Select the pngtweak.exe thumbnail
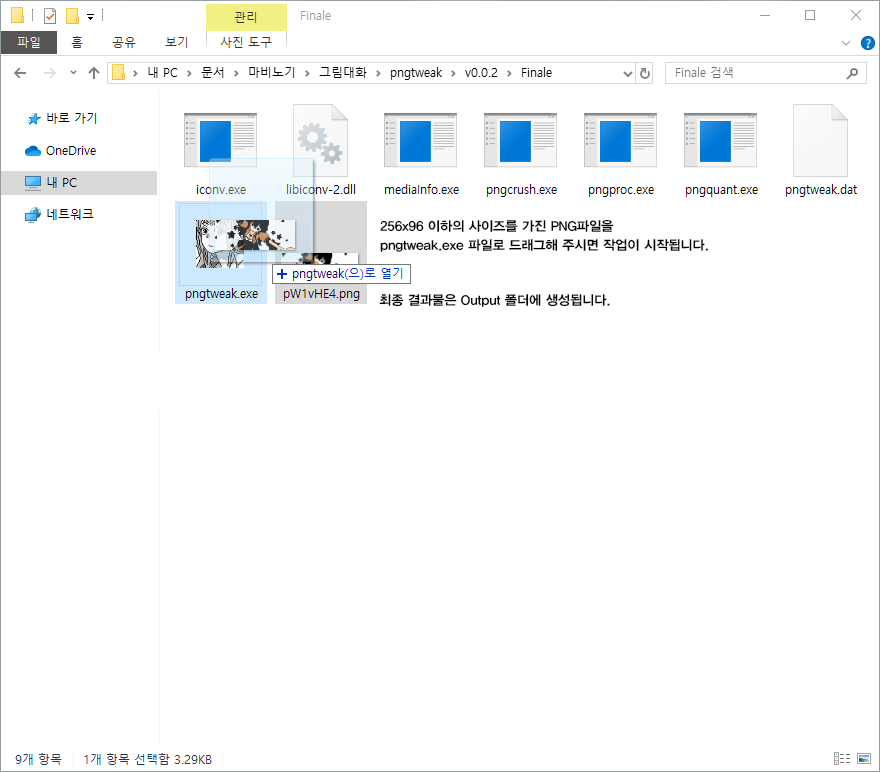The width and height of the screenshot is (880, 772). 220,244
